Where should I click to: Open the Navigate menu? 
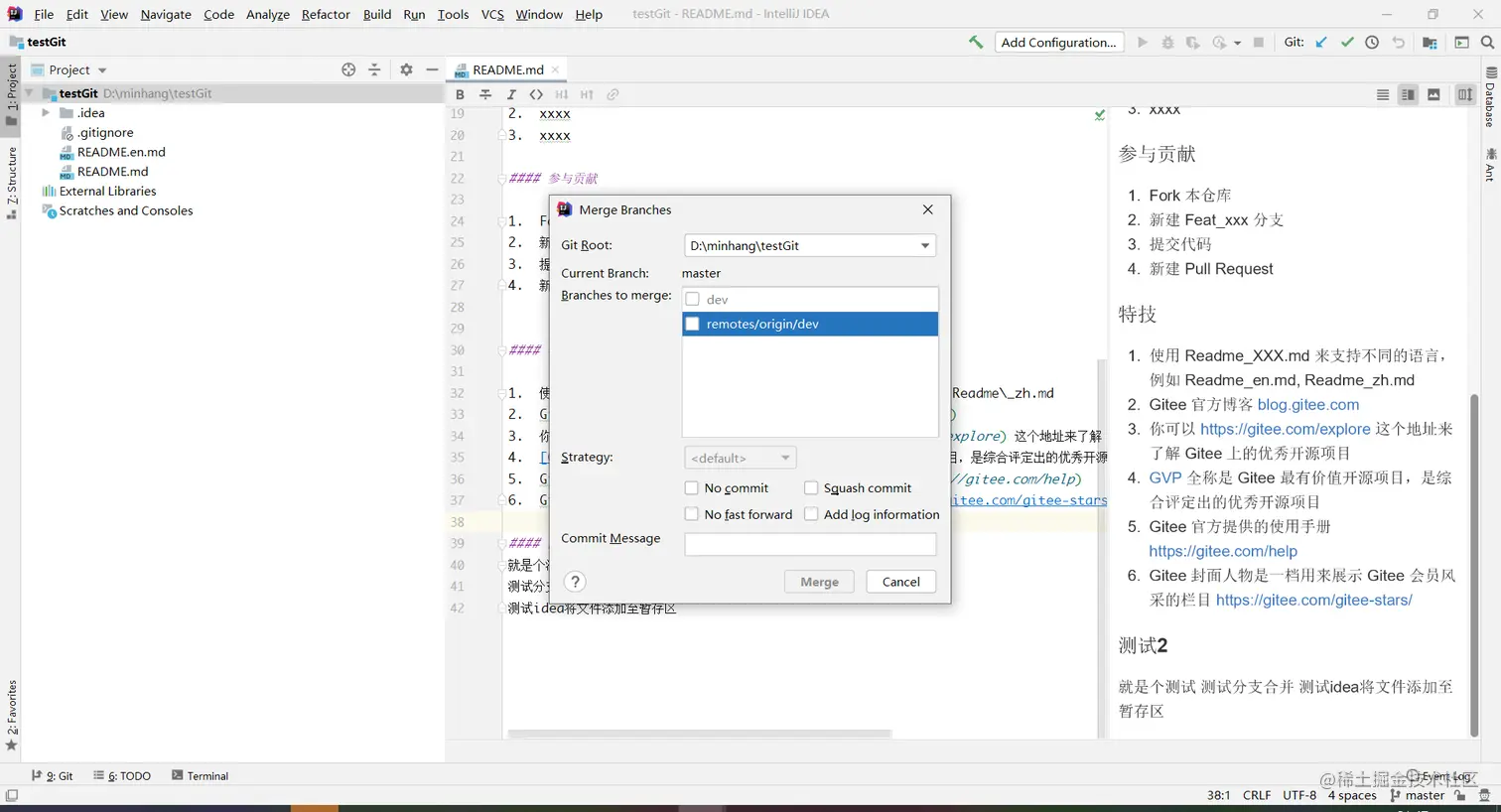click(166, 14)
